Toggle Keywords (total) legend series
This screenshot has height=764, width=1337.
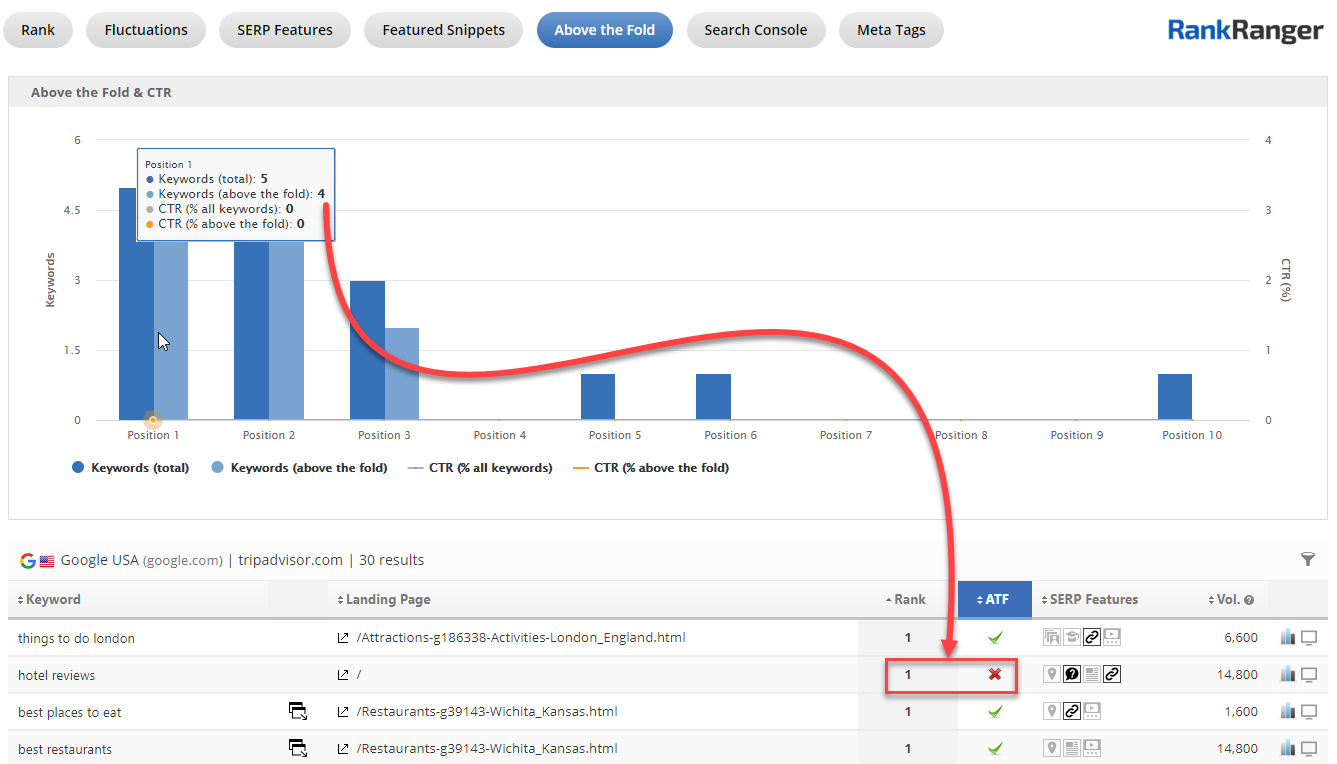coord(130,467)
